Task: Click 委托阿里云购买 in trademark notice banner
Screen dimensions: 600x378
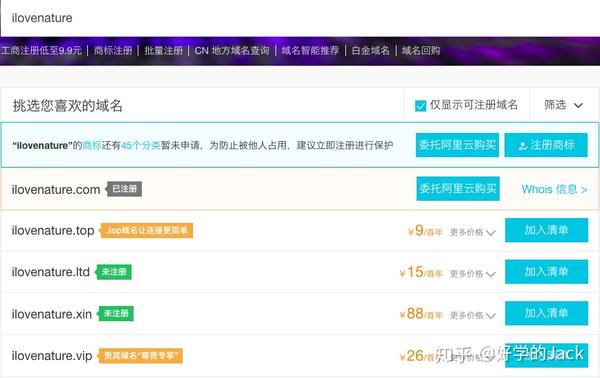Action: [x=457, y=145]
